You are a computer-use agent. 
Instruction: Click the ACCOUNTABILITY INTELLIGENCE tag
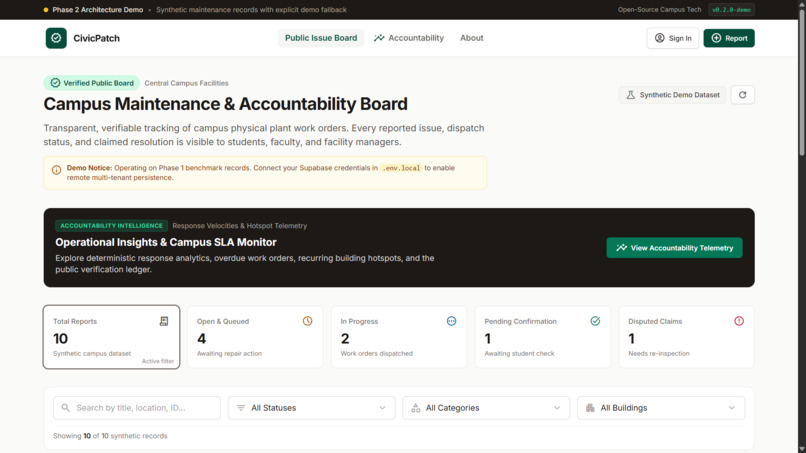pyautogui.click(x=111, y=226)
